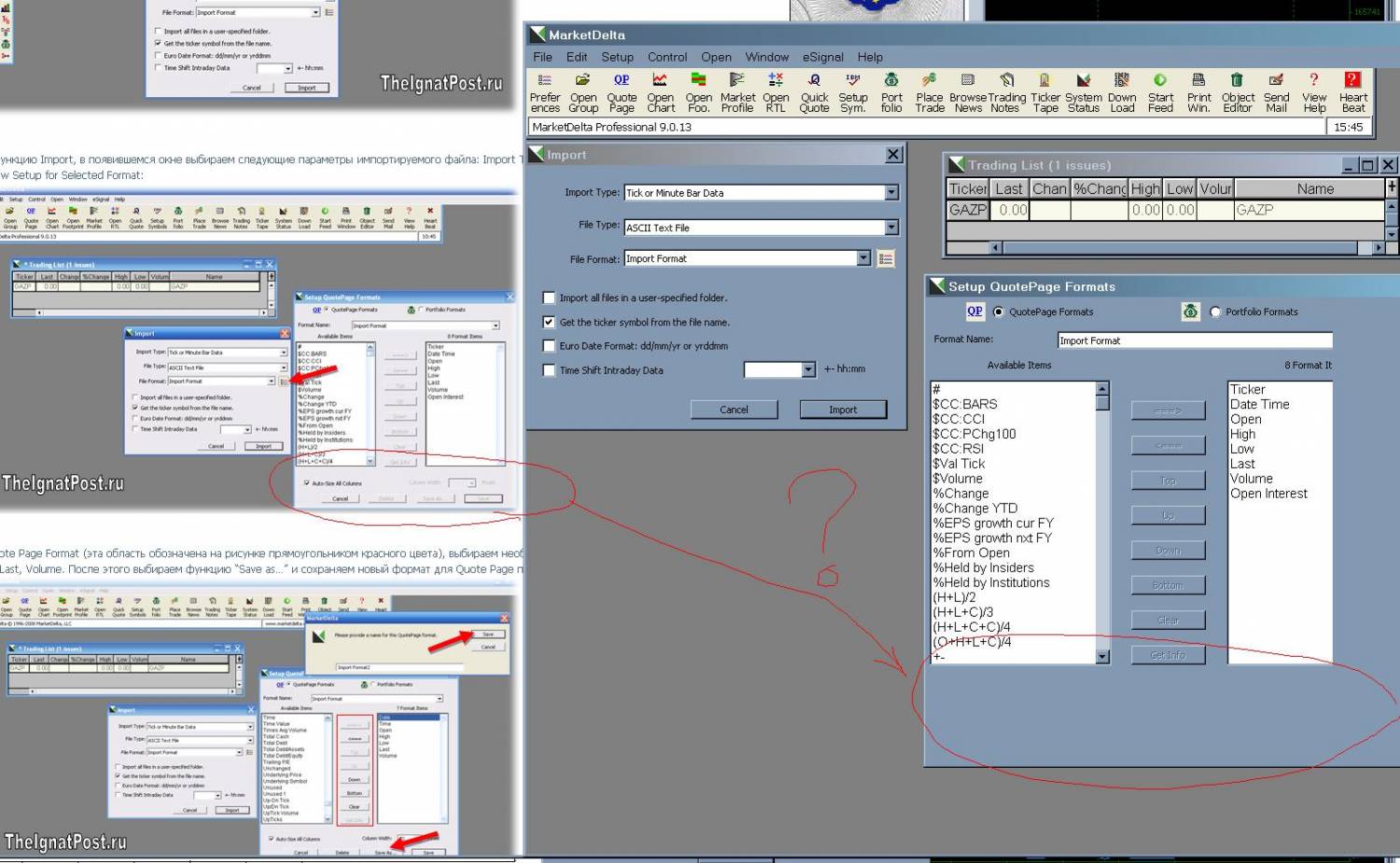Open Chart from the toolbar
The height and width of the screenshot is (863, 1400).
coord(660,92)
